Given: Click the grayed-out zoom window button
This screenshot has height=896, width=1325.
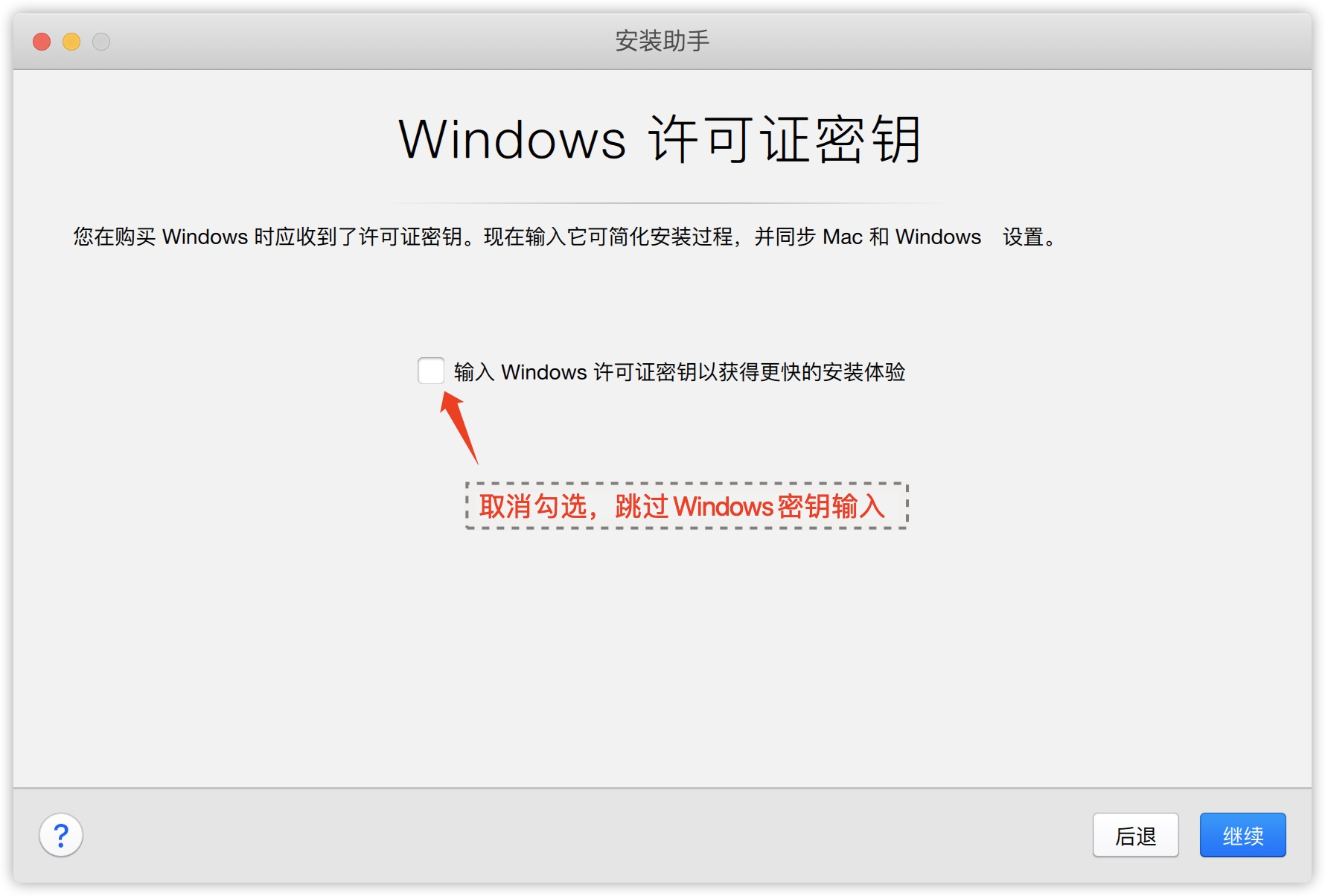Looking at the screenshot, I should (x=101, y=42).
